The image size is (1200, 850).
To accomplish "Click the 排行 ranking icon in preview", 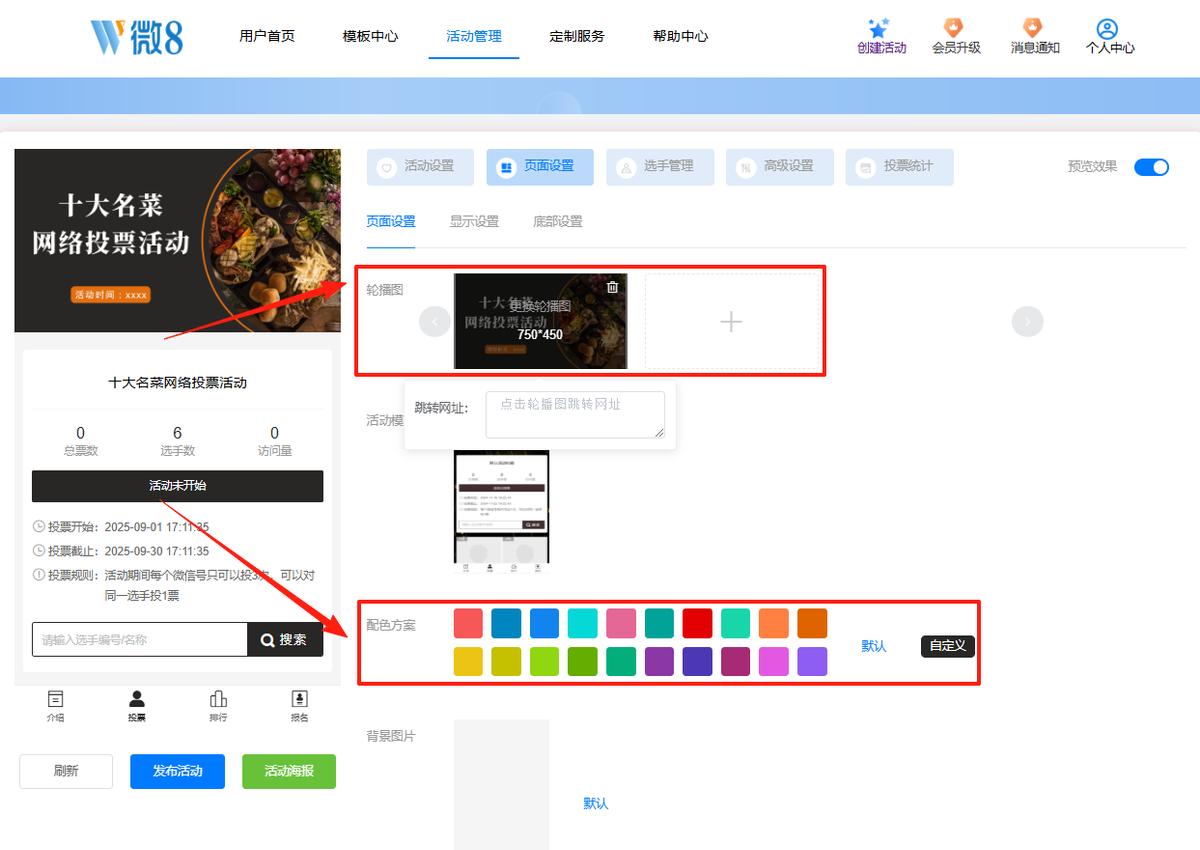I will tap(218, 699).
